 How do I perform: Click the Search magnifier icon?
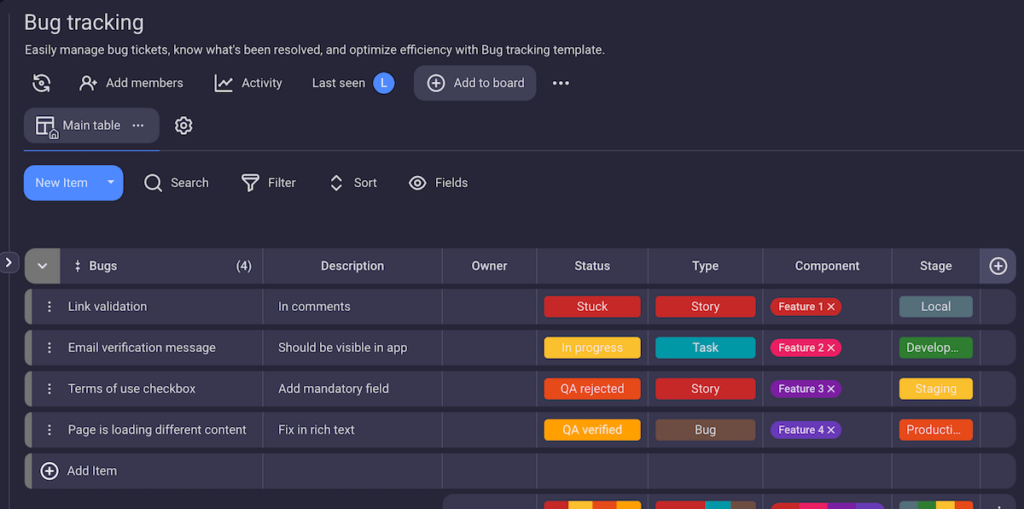[x=153, y=183]
